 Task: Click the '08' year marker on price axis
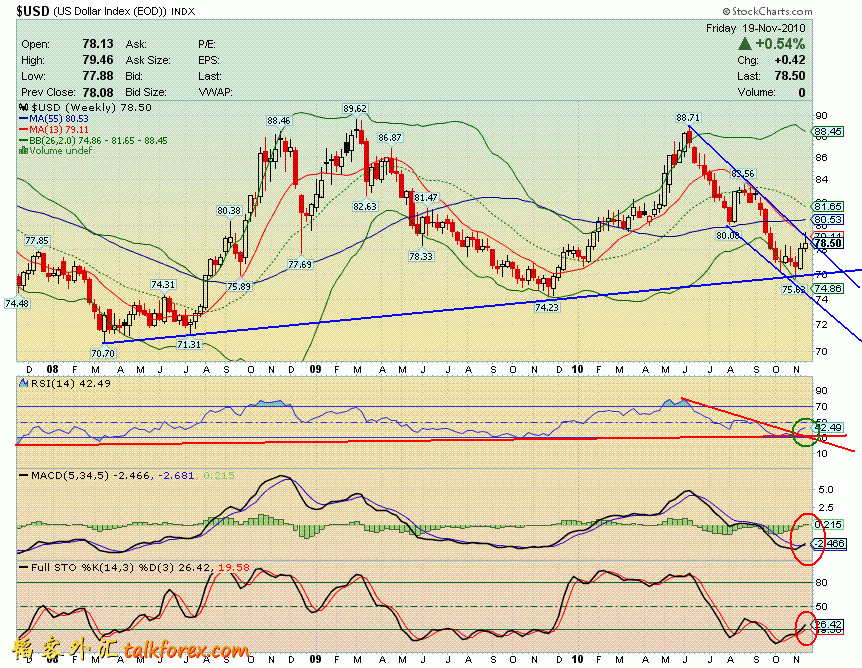pos(52,369)
